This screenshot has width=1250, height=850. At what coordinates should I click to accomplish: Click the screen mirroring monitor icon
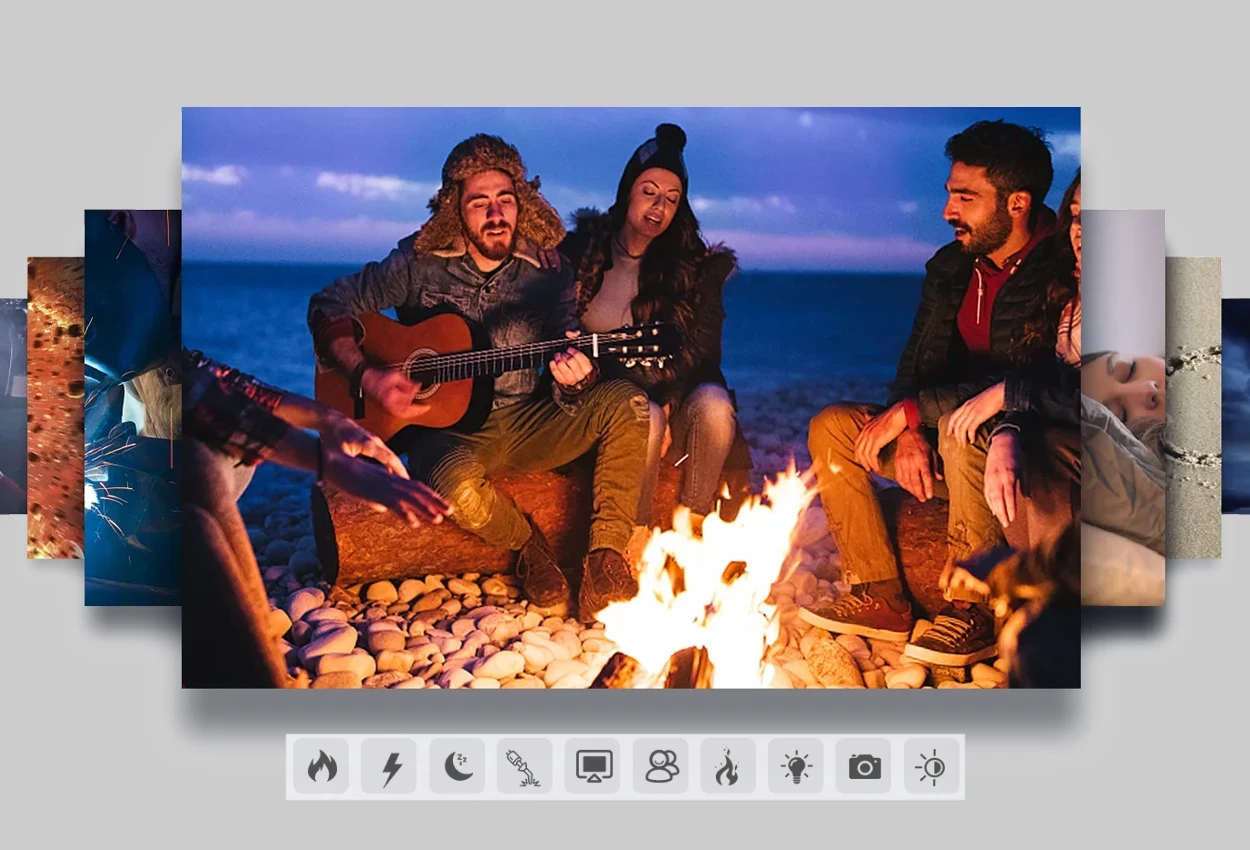pos(592,767)
